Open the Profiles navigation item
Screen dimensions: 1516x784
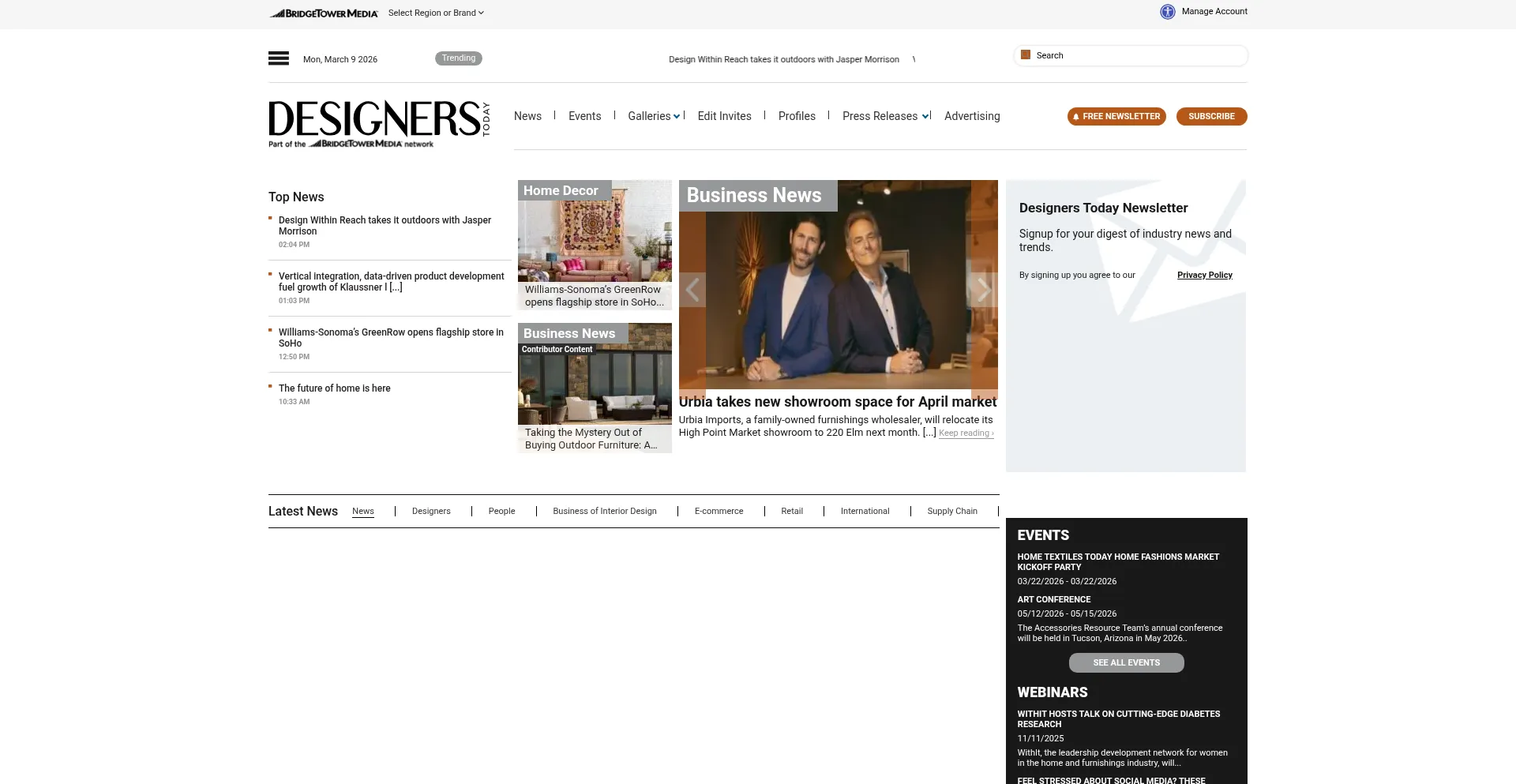click(x=797, y=116)
